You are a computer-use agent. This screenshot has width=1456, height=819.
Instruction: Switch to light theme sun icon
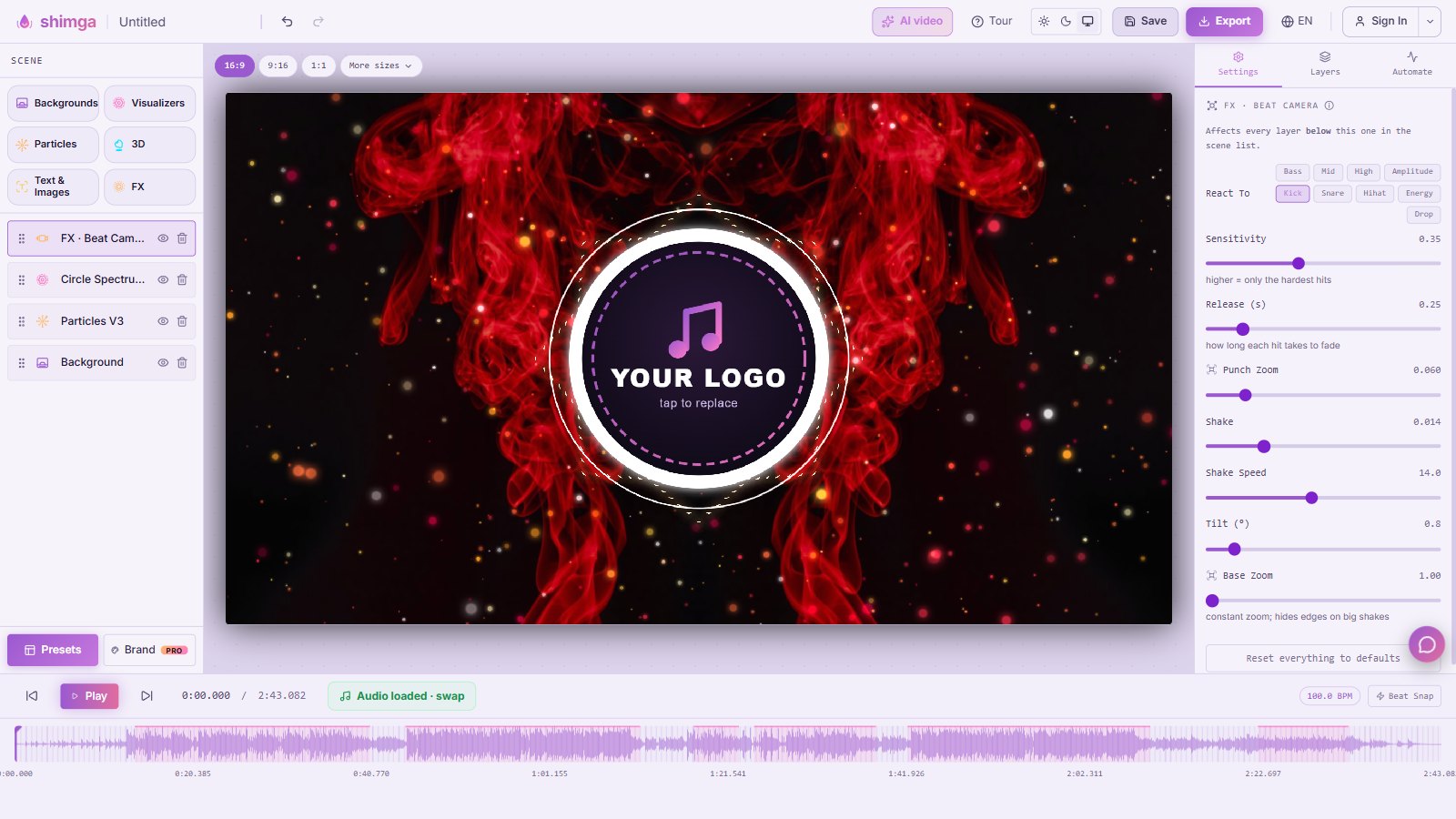click(1044, 21)
